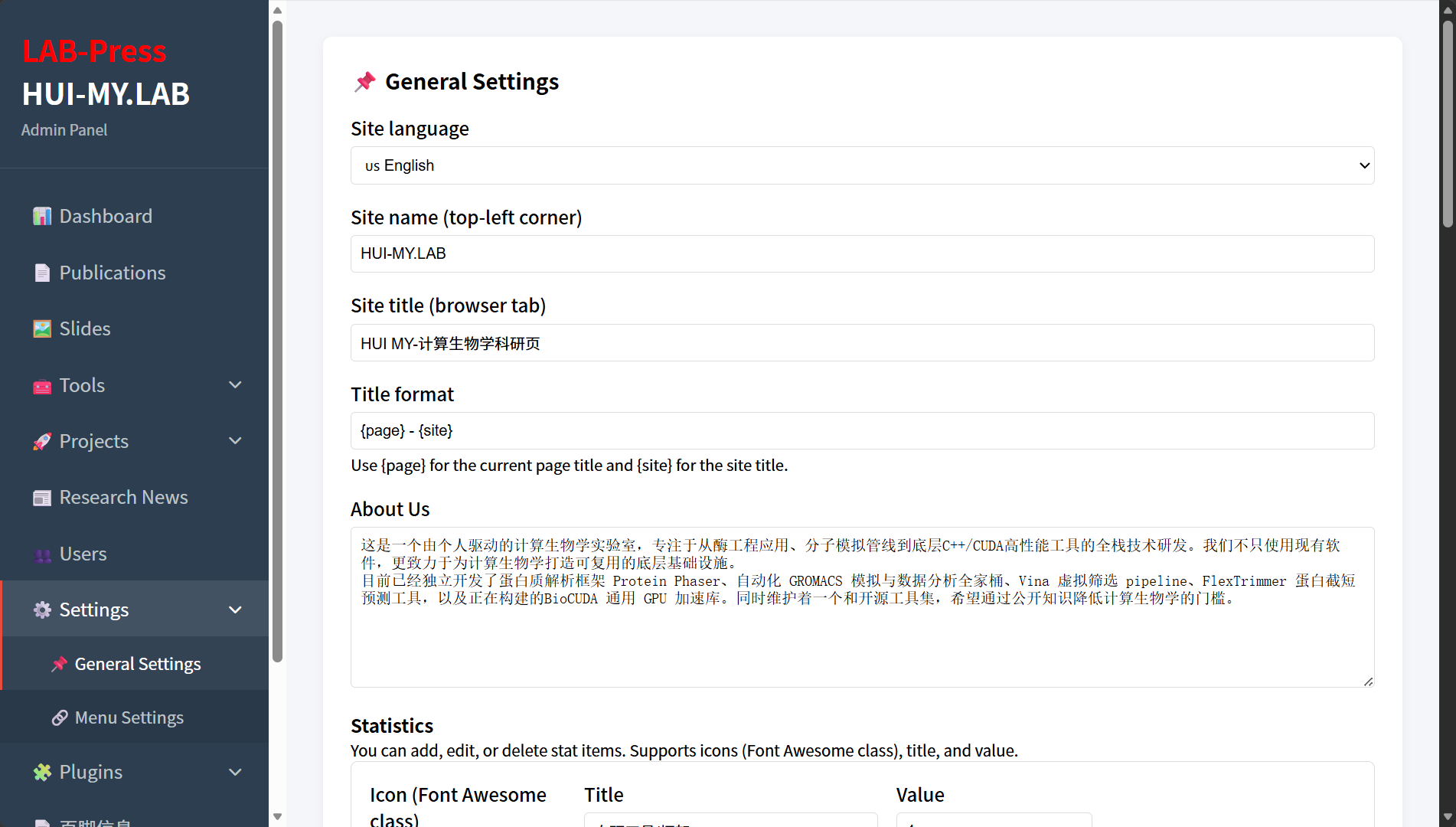Click the 'Statistics' section heading
1456x827 pixels.
point(392,726)
